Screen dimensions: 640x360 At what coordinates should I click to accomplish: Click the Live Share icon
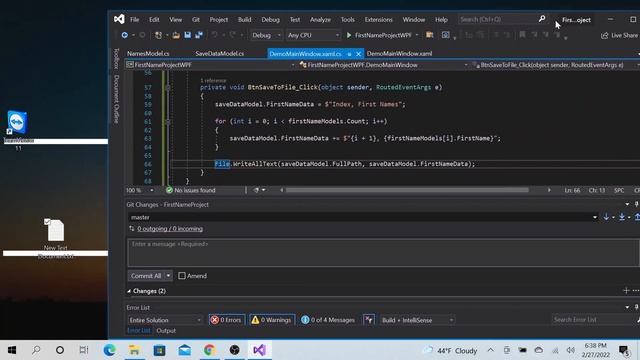coord(604,36)
